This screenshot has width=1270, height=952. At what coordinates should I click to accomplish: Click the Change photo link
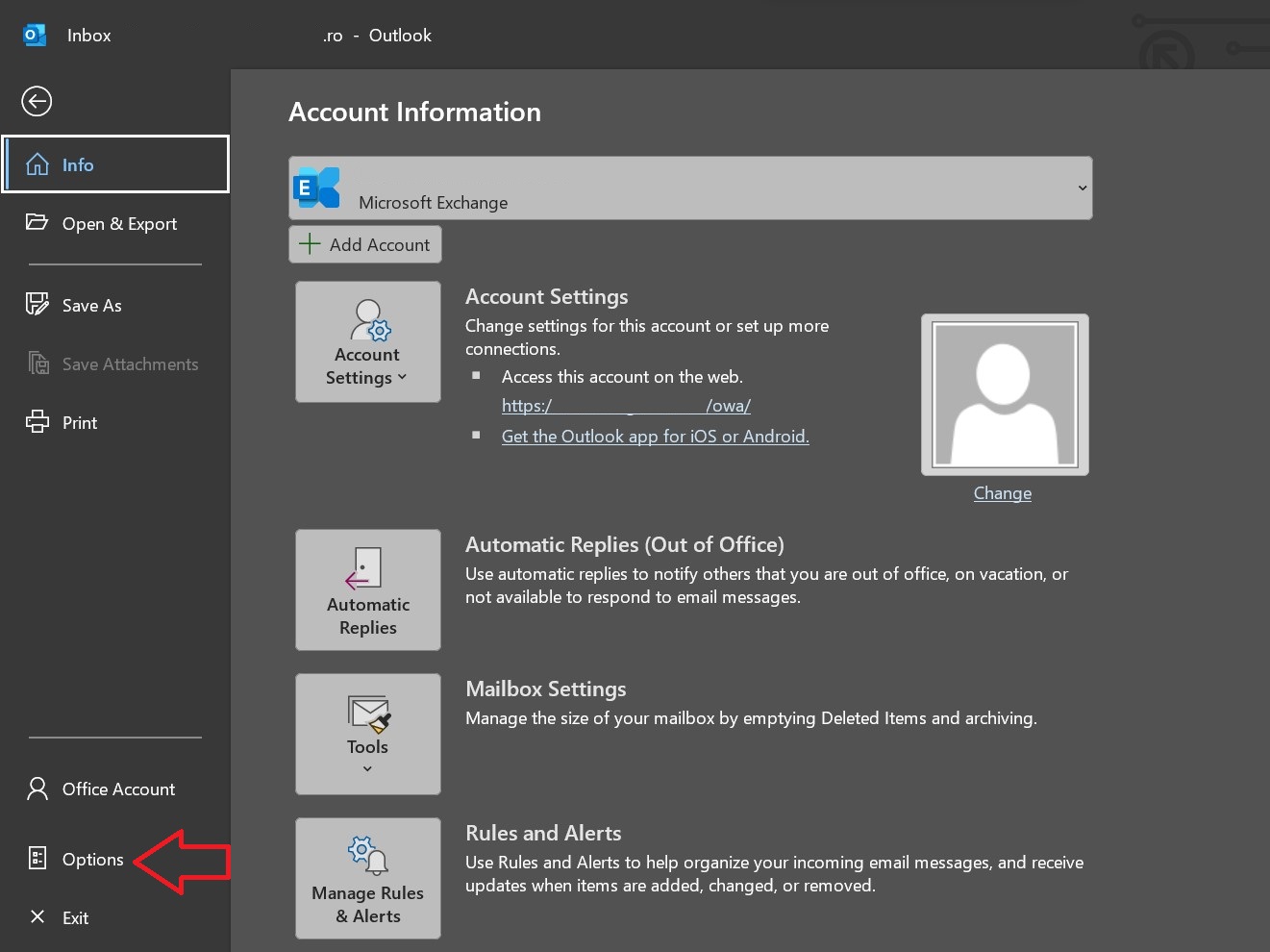click(x=1002, y=493)
